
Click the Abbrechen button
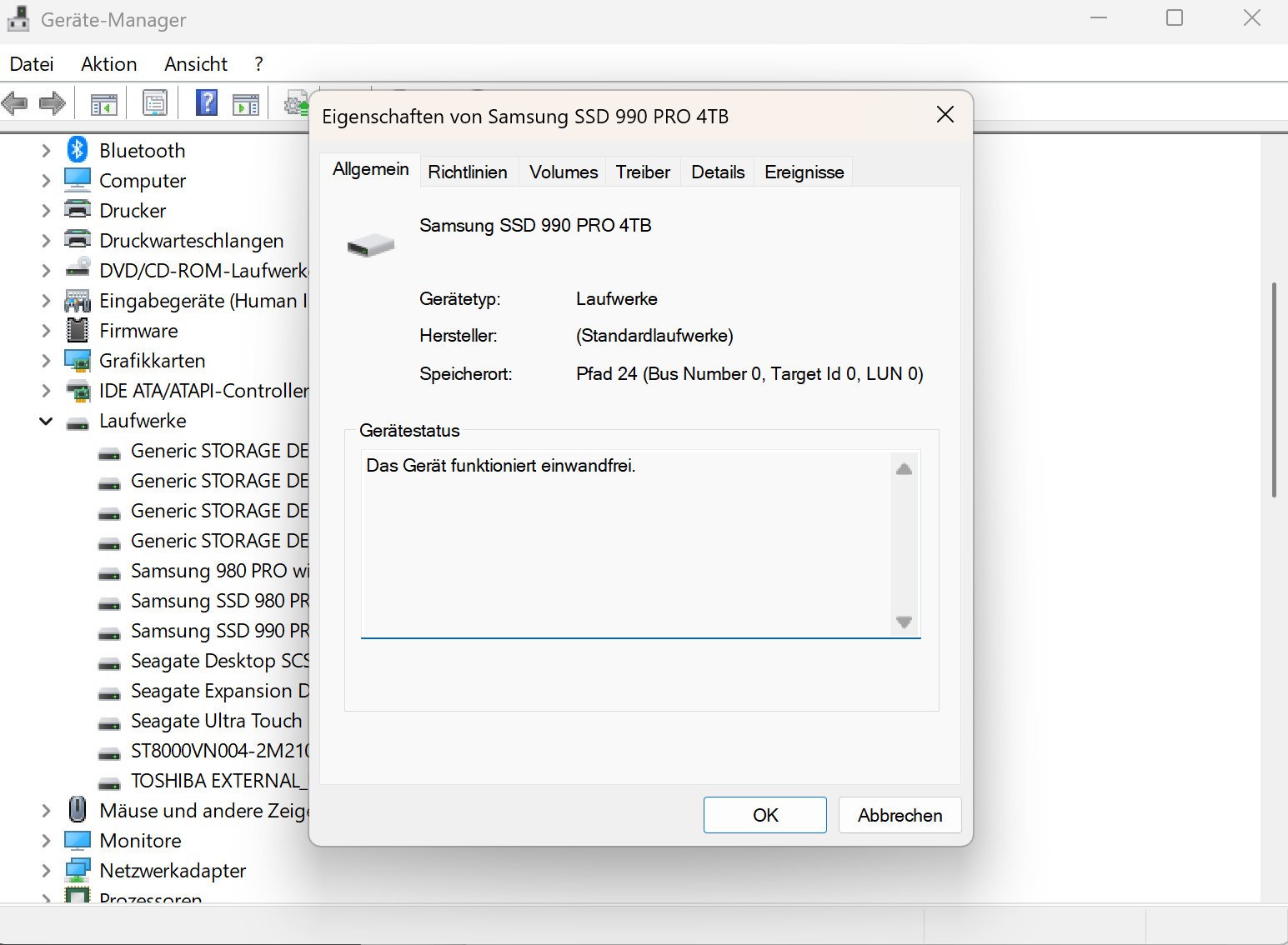click(x=900, y=815)
